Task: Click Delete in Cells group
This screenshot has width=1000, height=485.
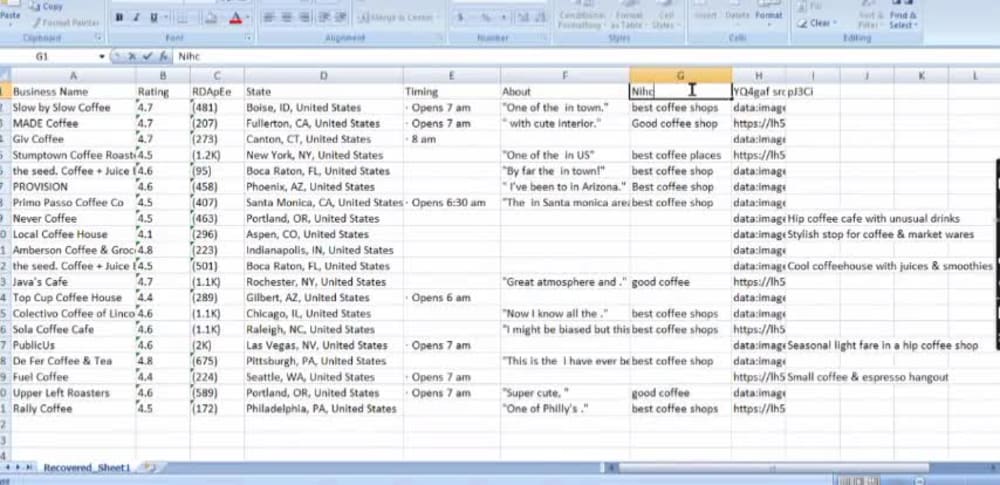Action: tap(737, 15)
